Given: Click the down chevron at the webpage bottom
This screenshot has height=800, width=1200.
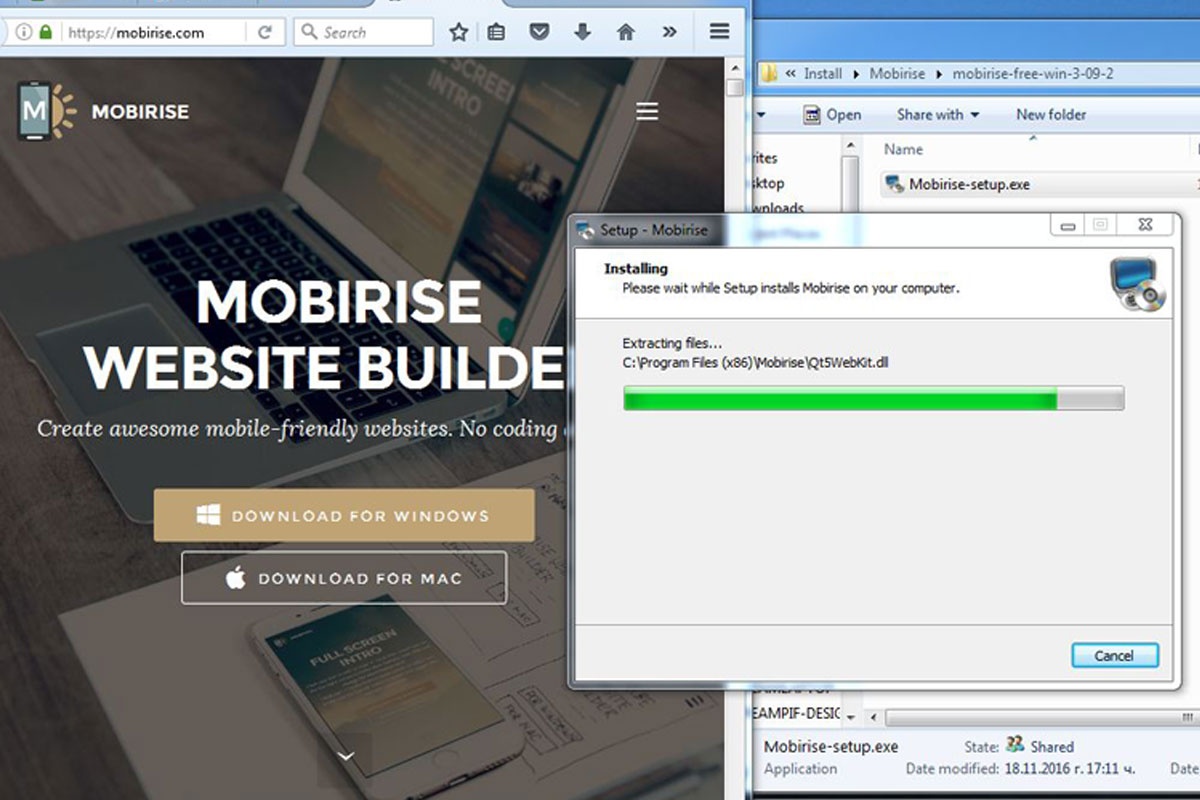Looking at the screenshot, I should [346, 756].
